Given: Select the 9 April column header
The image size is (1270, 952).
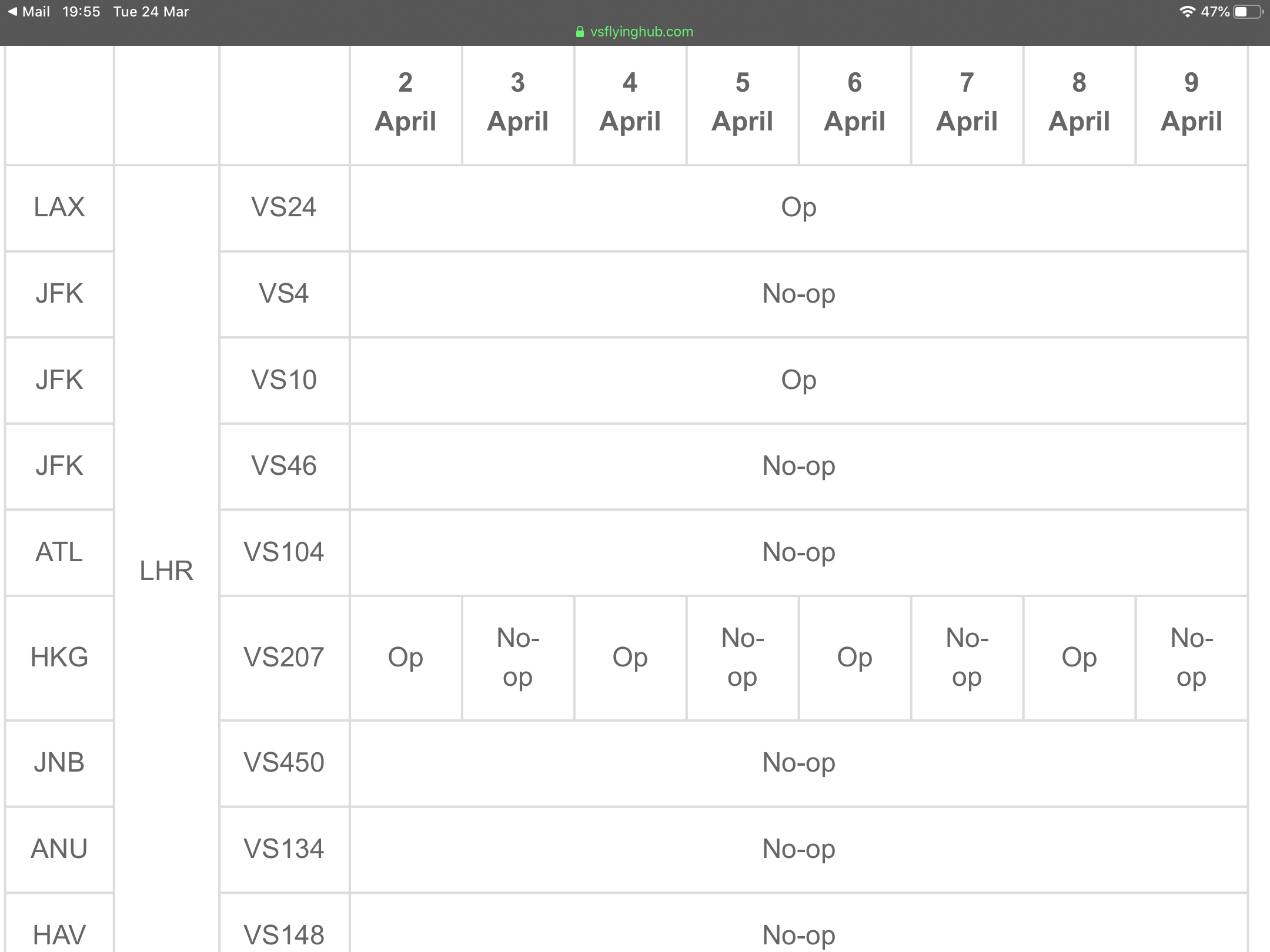Looking at the screenshot, I should [1192, 105].
